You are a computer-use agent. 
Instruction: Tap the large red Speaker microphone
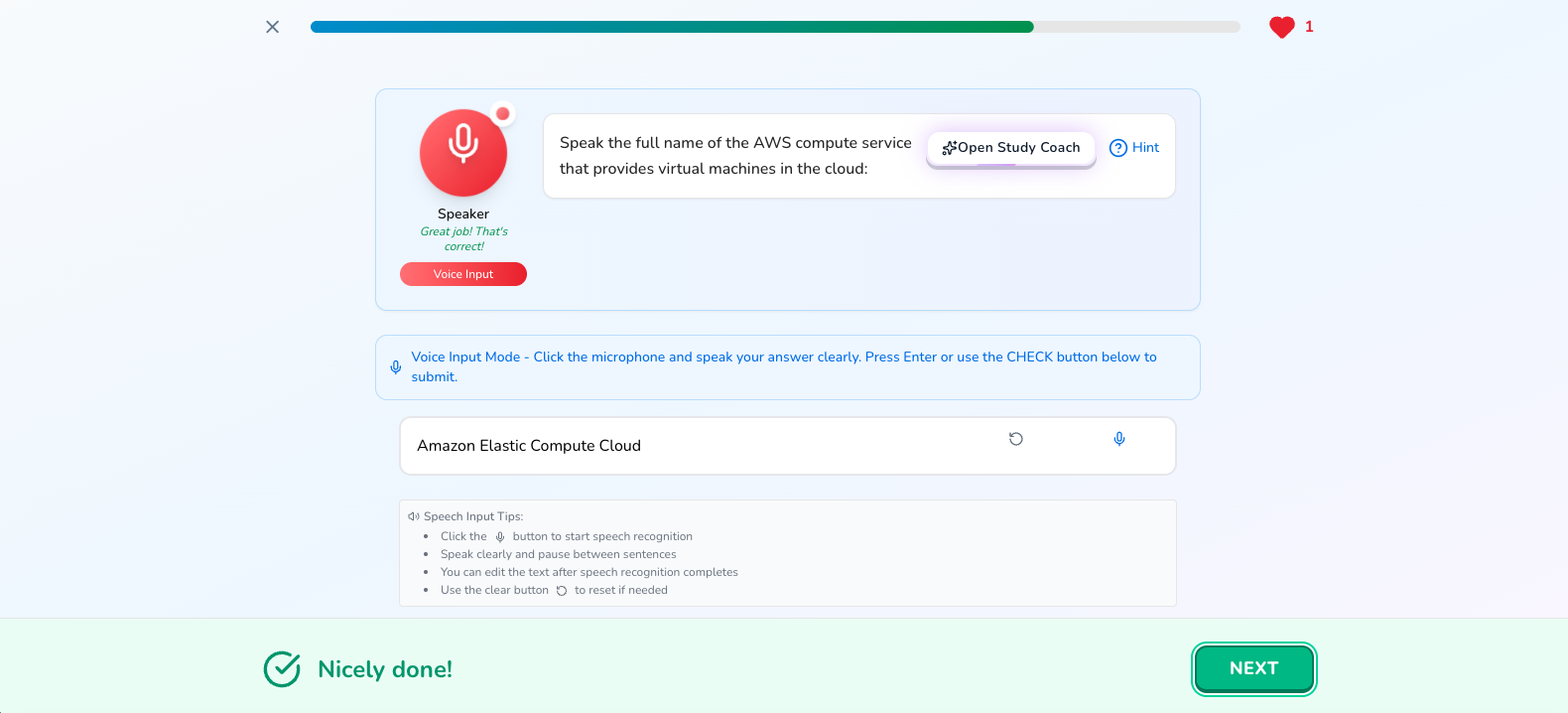(463, 153)
